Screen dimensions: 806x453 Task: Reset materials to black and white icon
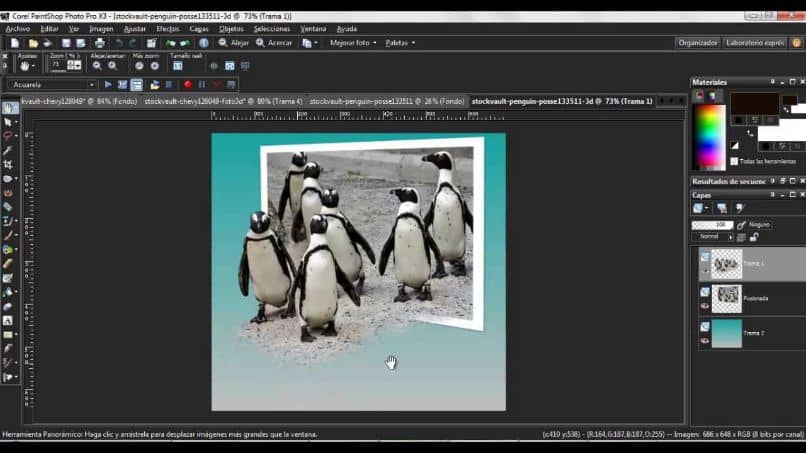[734, 146]
